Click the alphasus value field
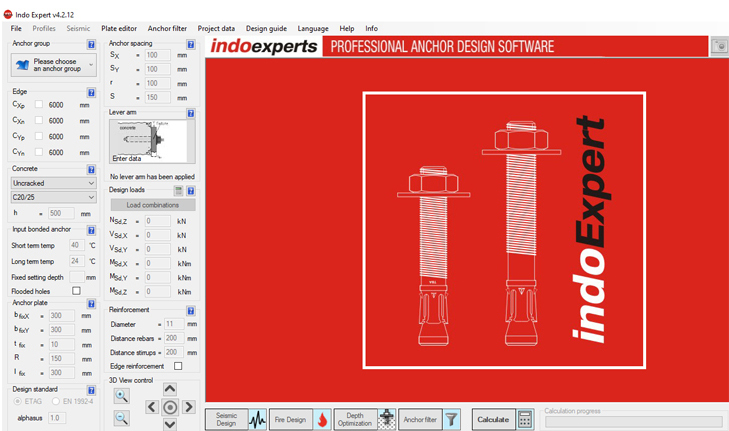This screenshot has width=729, height=431. pyautogui.click(x=57, y=418)
